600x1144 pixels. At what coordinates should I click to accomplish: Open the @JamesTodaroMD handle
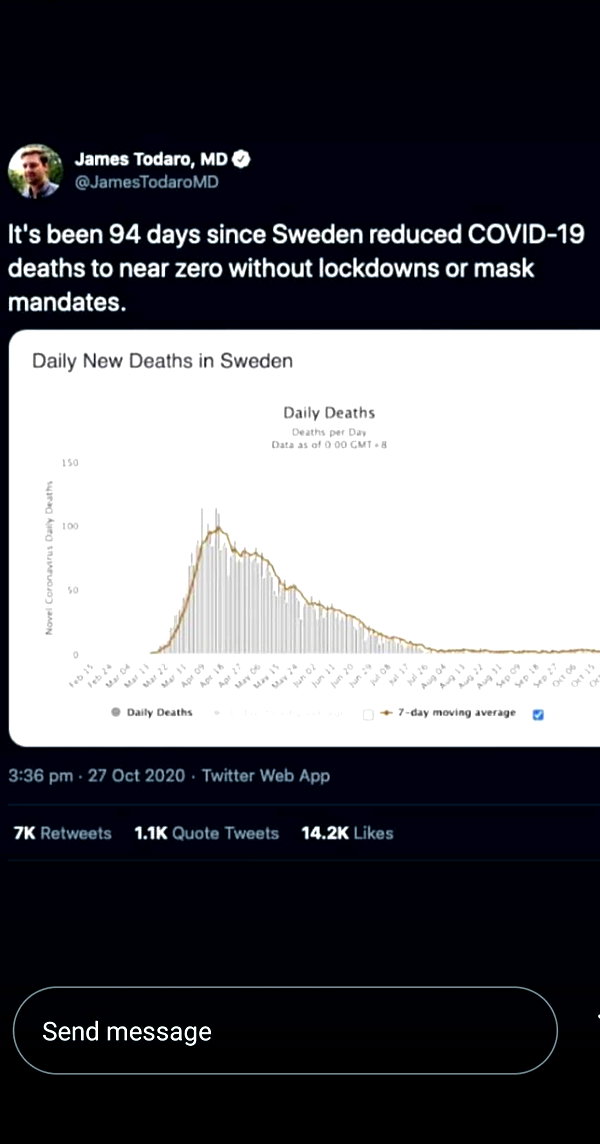[147, 182]
